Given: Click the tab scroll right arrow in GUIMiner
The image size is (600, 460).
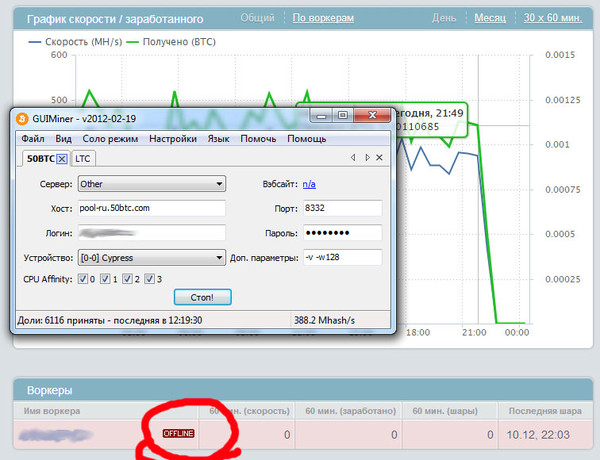Looking at the screenshot, I should pyautogui.click(x=367, y=157).
